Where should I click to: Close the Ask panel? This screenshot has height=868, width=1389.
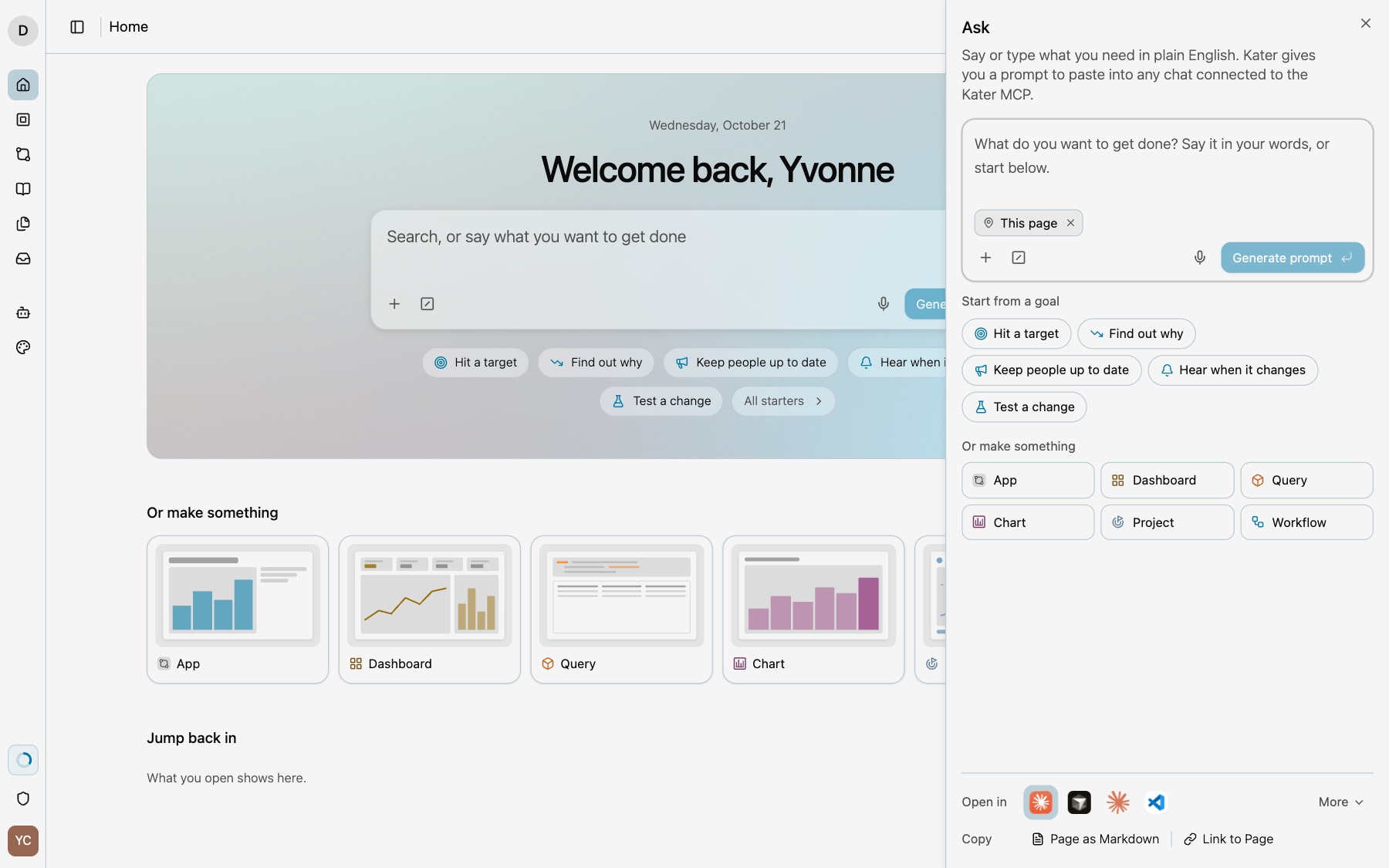(x=1366, y=23)
